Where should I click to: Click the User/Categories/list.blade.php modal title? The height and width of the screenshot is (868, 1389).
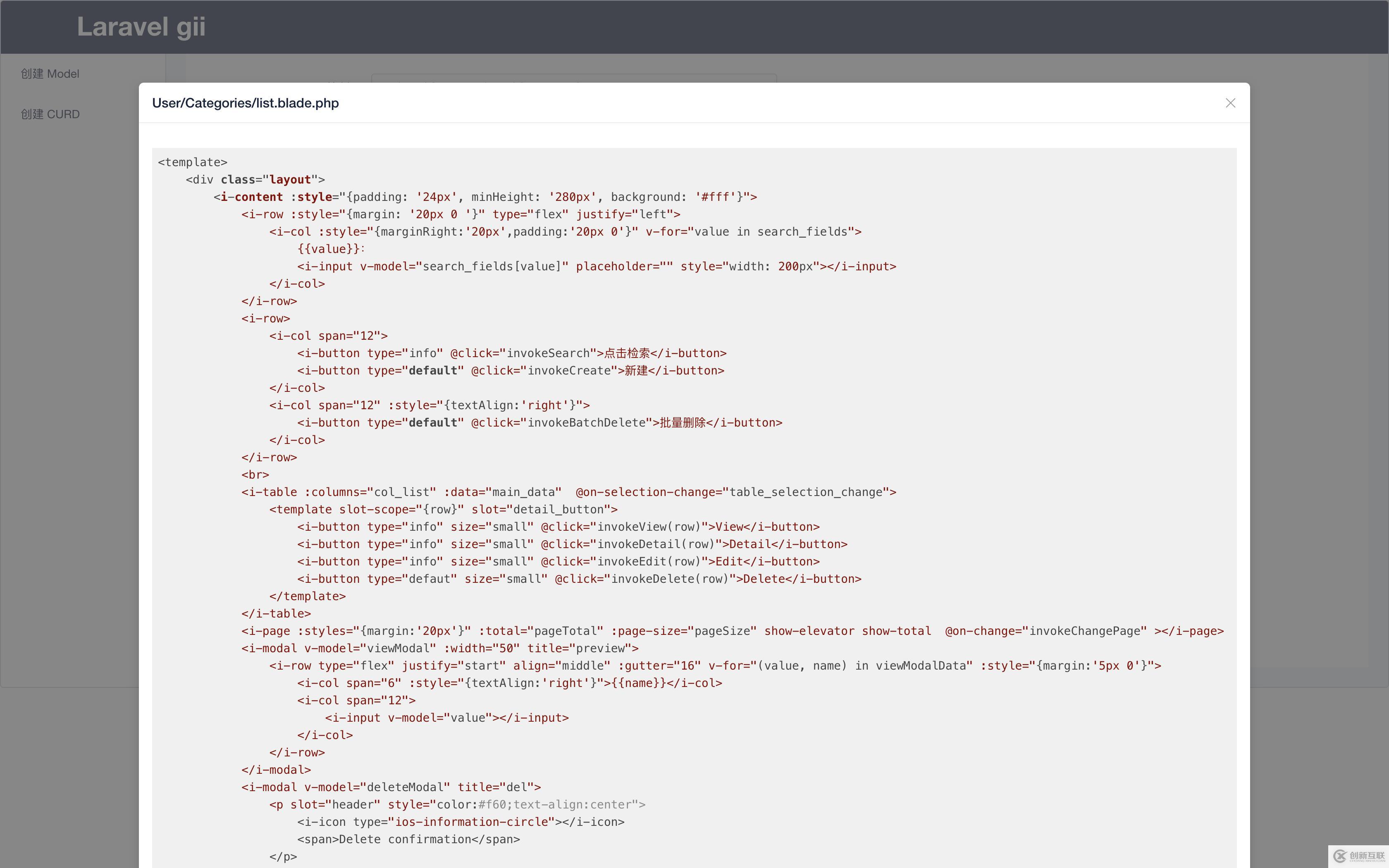[x=245, y=103]
